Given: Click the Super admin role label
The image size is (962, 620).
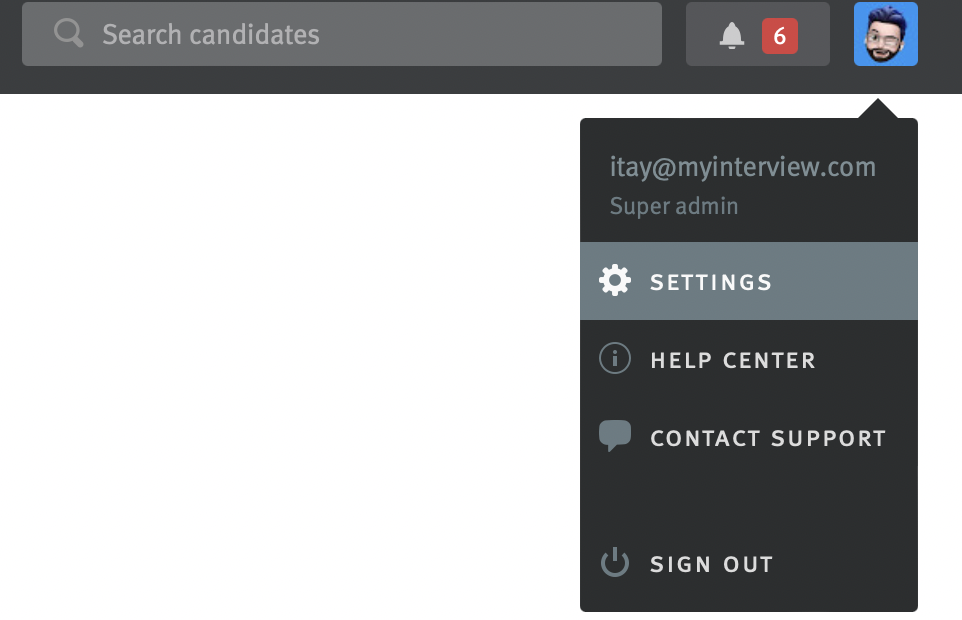Looking at the screenshot, I should [674, 206].
